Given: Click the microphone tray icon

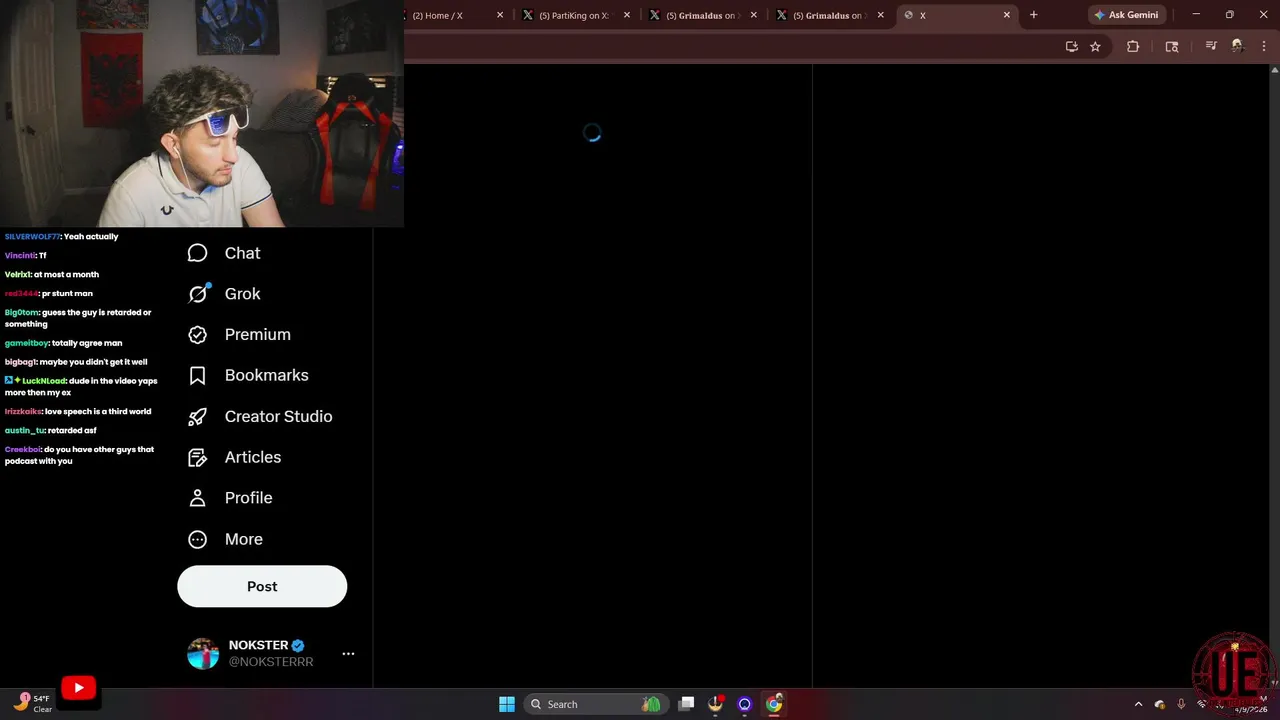Looking at the screenshot, I should click(1181, 704).
